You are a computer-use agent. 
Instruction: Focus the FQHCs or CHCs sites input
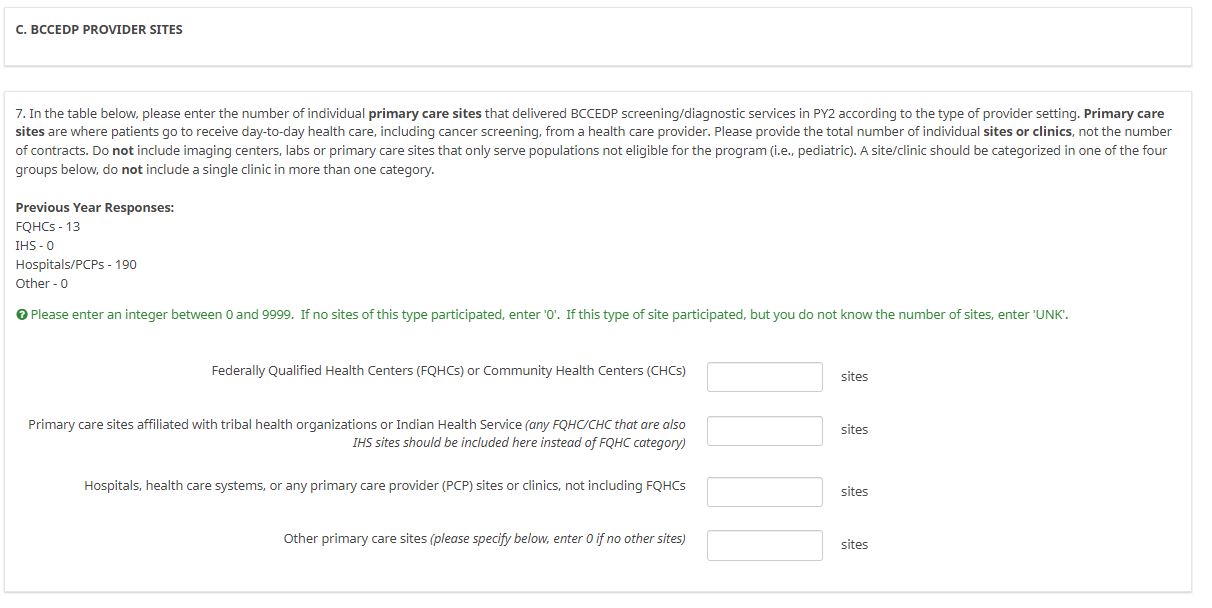(764, 377)
